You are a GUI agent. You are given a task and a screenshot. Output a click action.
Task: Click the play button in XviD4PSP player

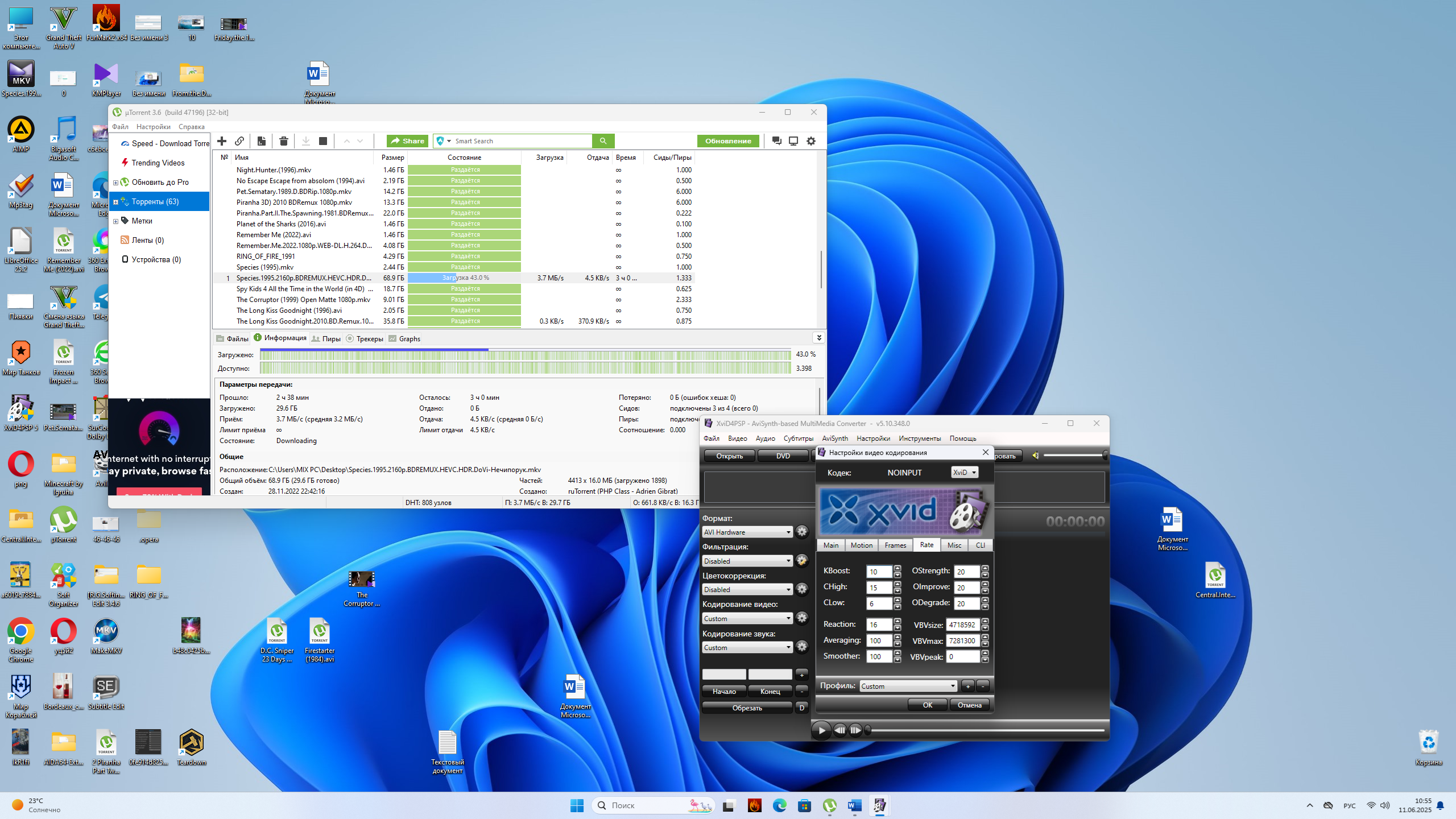pos(821,730)
